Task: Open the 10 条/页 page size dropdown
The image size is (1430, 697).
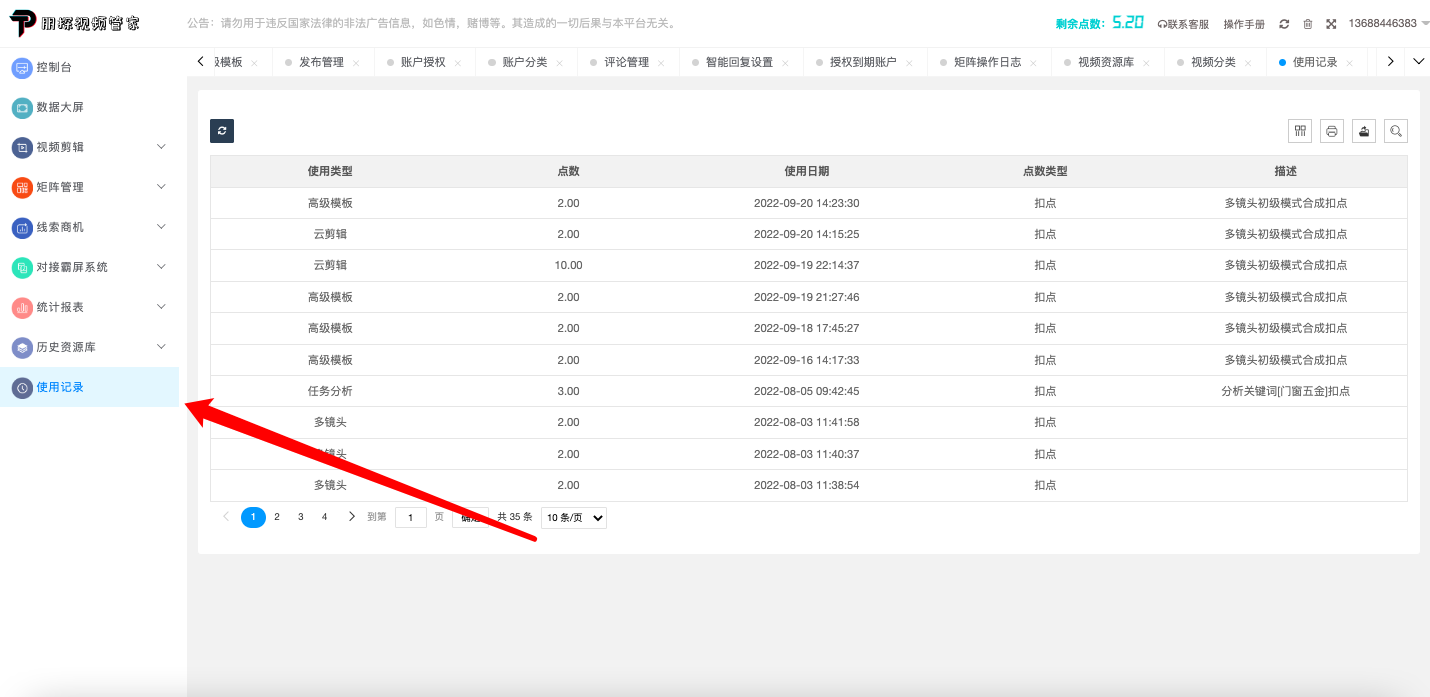Action: coord(574,517)
